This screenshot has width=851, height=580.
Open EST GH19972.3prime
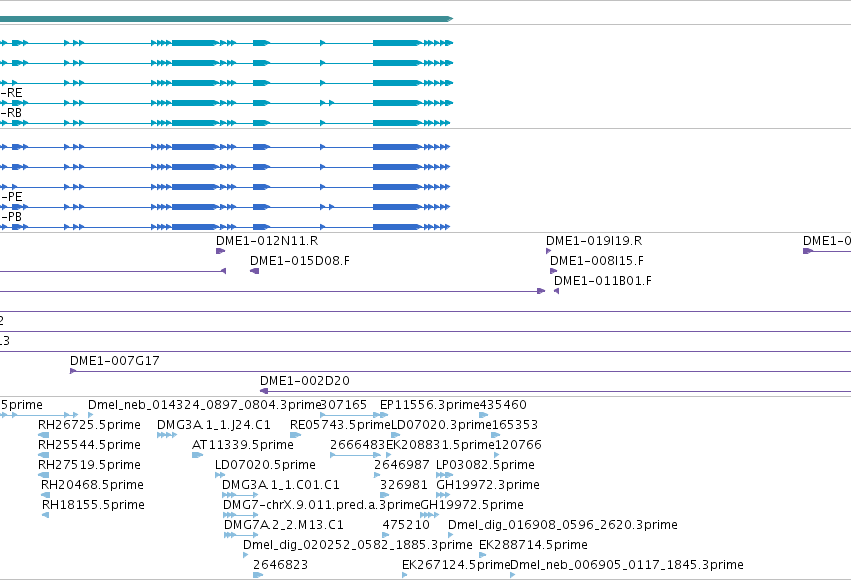coord(488,485)
